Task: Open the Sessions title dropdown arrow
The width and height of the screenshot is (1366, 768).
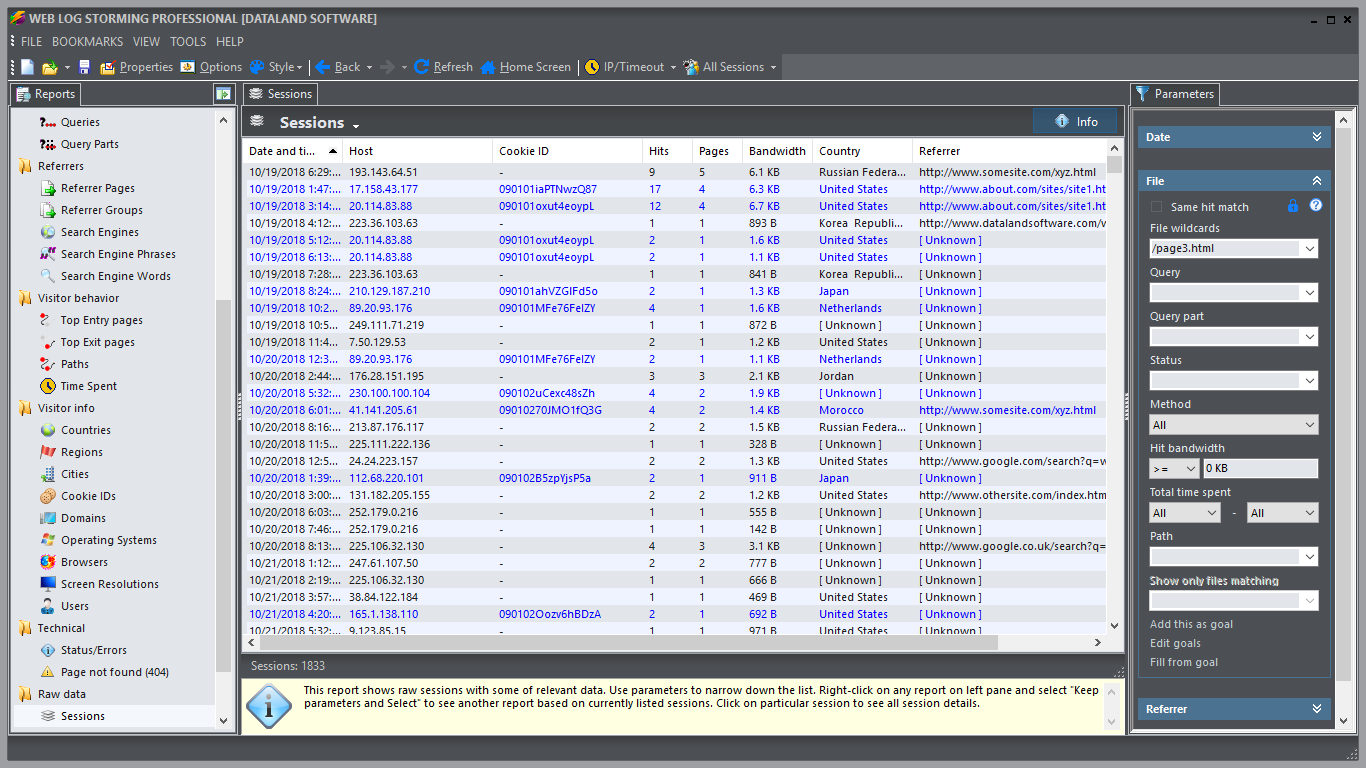Action: [356, 125]
